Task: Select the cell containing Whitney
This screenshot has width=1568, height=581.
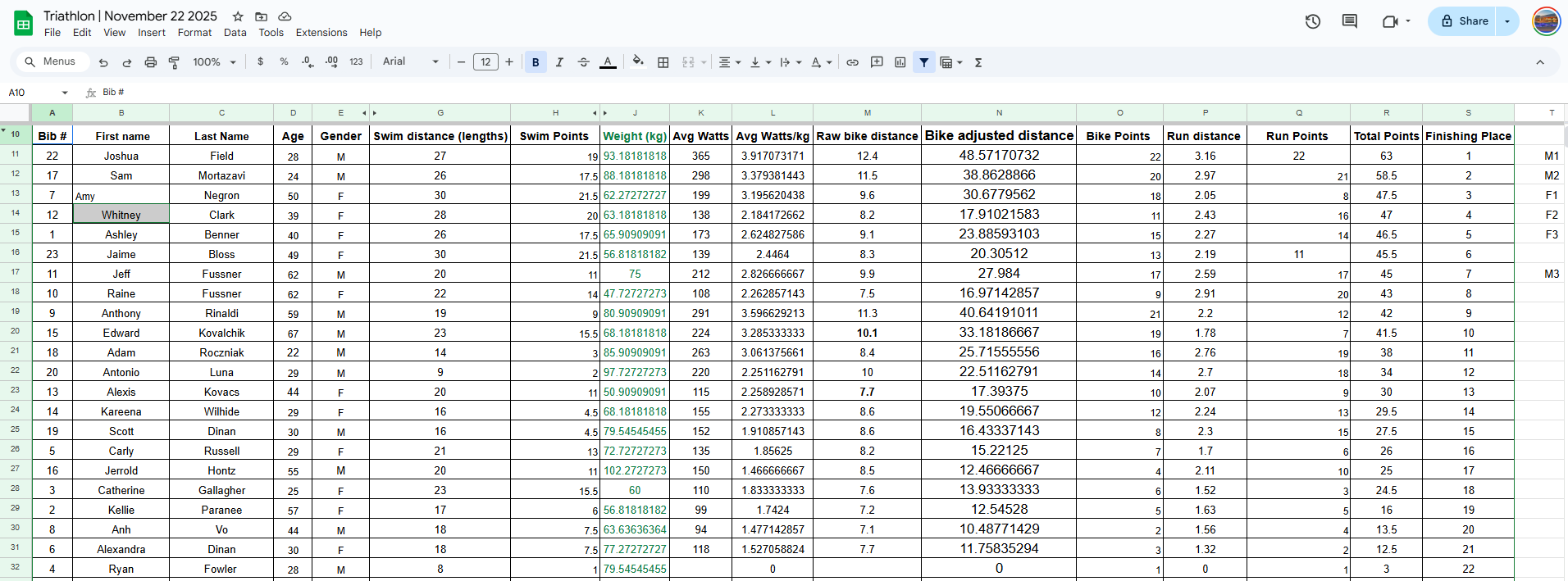Action: pos(121,215)
